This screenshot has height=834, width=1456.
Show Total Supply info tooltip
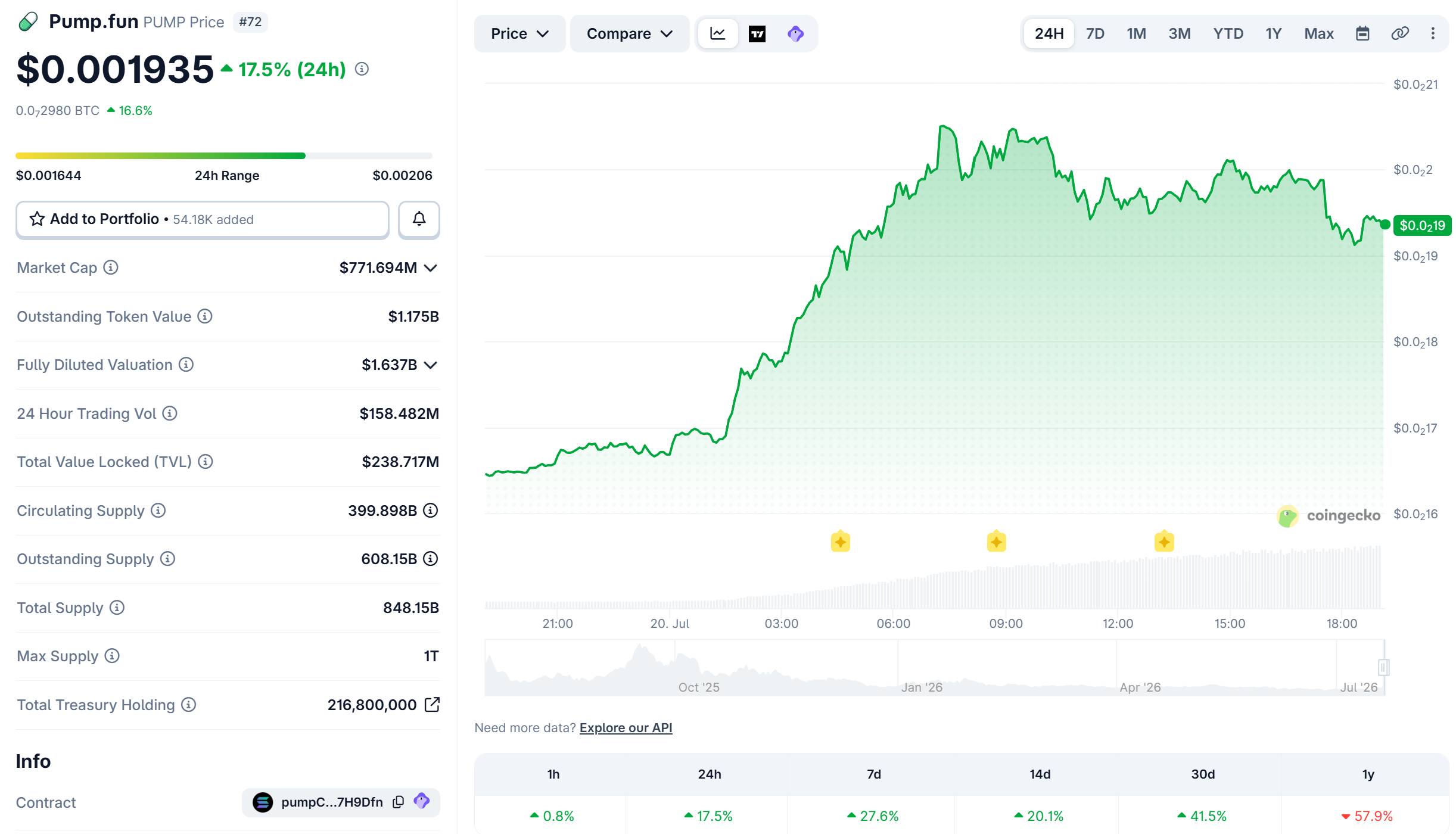[x=117, y=608]
